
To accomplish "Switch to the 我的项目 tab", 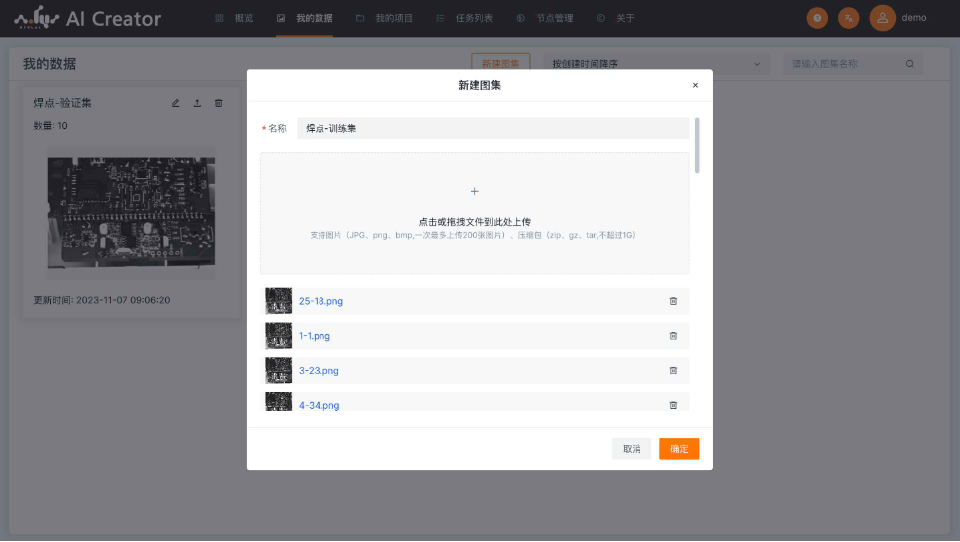I will [x=384, y=18].
